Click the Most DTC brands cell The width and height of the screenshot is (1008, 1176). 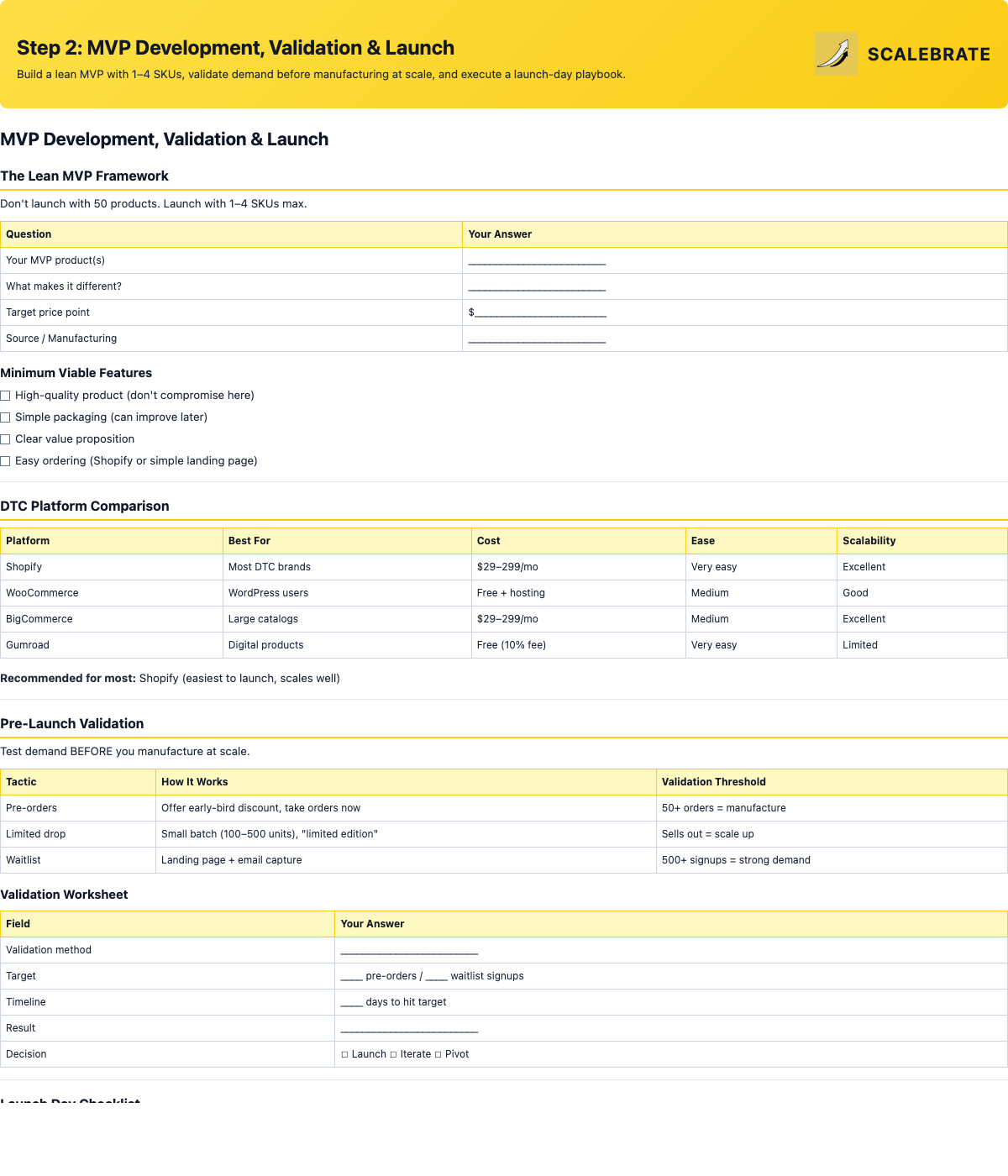click(x=347, y=567)
